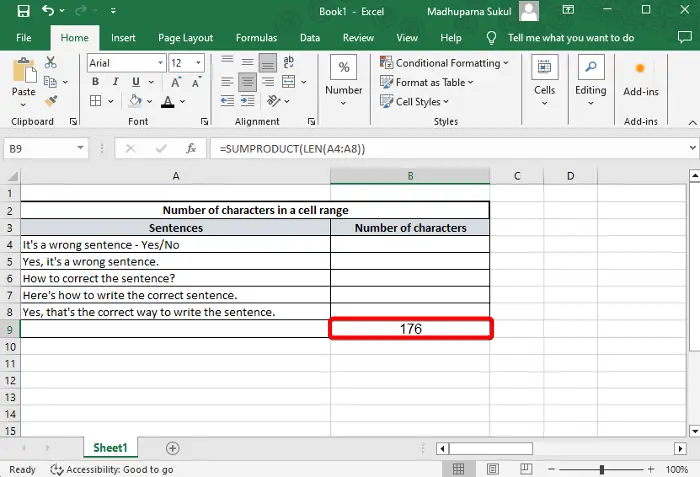Click the zoom slider handle
This screenshot has width=700, height=477.
602,469
